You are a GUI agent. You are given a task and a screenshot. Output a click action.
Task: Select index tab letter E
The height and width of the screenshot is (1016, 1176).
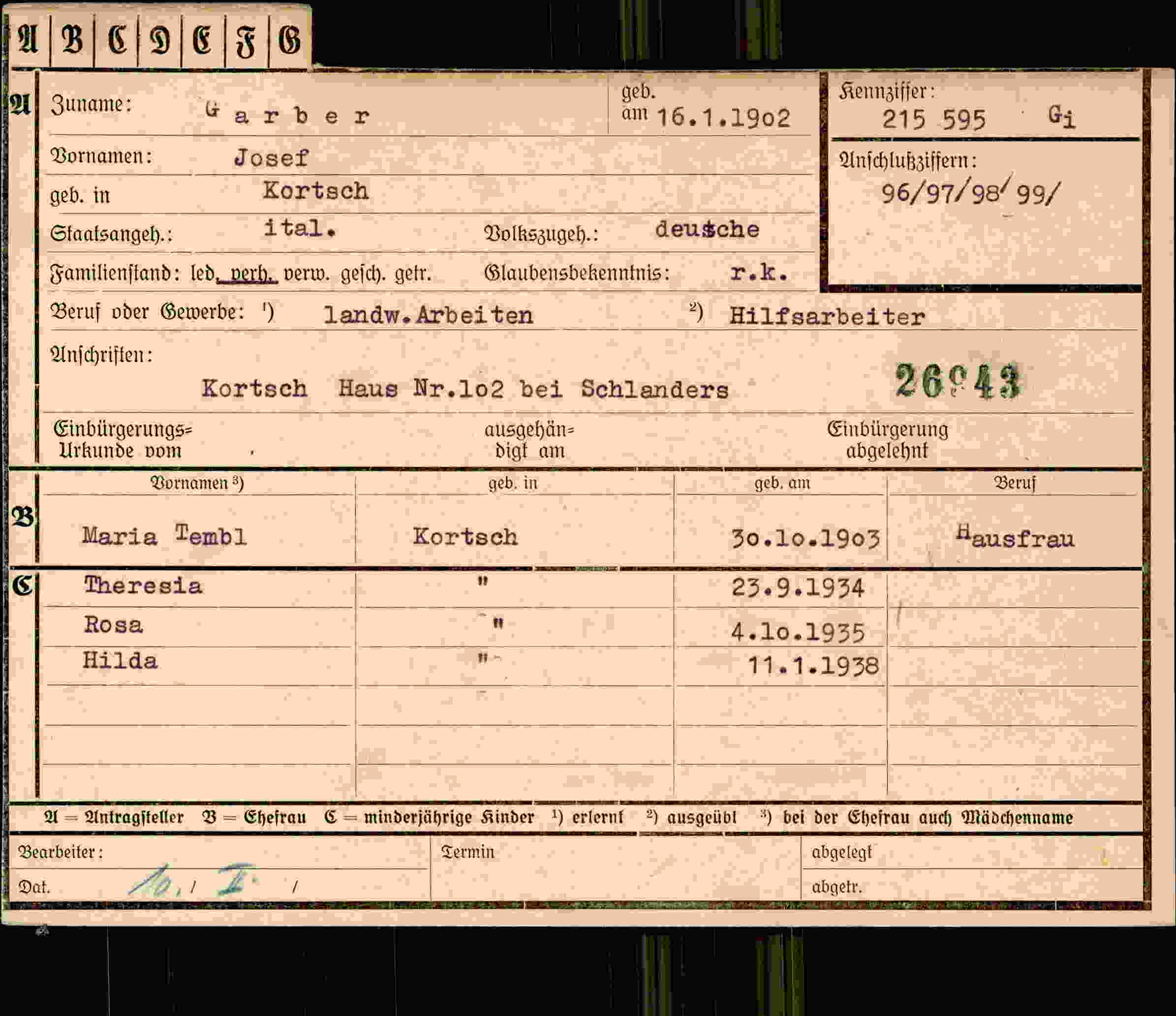[x=203, y=41]
